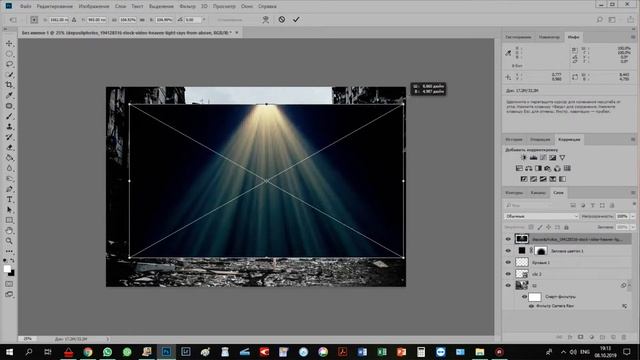Open Windows Start menu

[9, 352]
